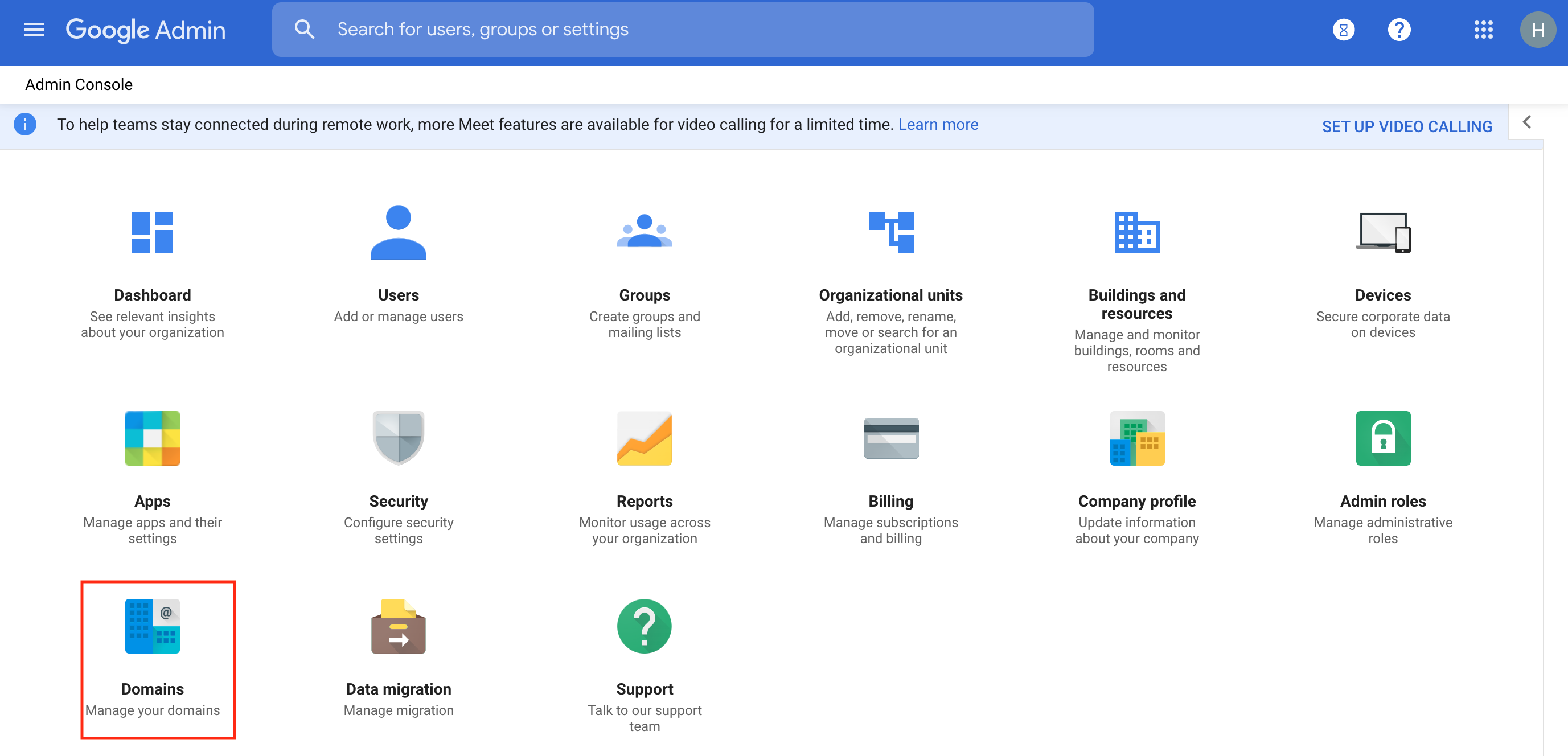
Task: Open the account avatar labeled H
Action: [1538, 30]
